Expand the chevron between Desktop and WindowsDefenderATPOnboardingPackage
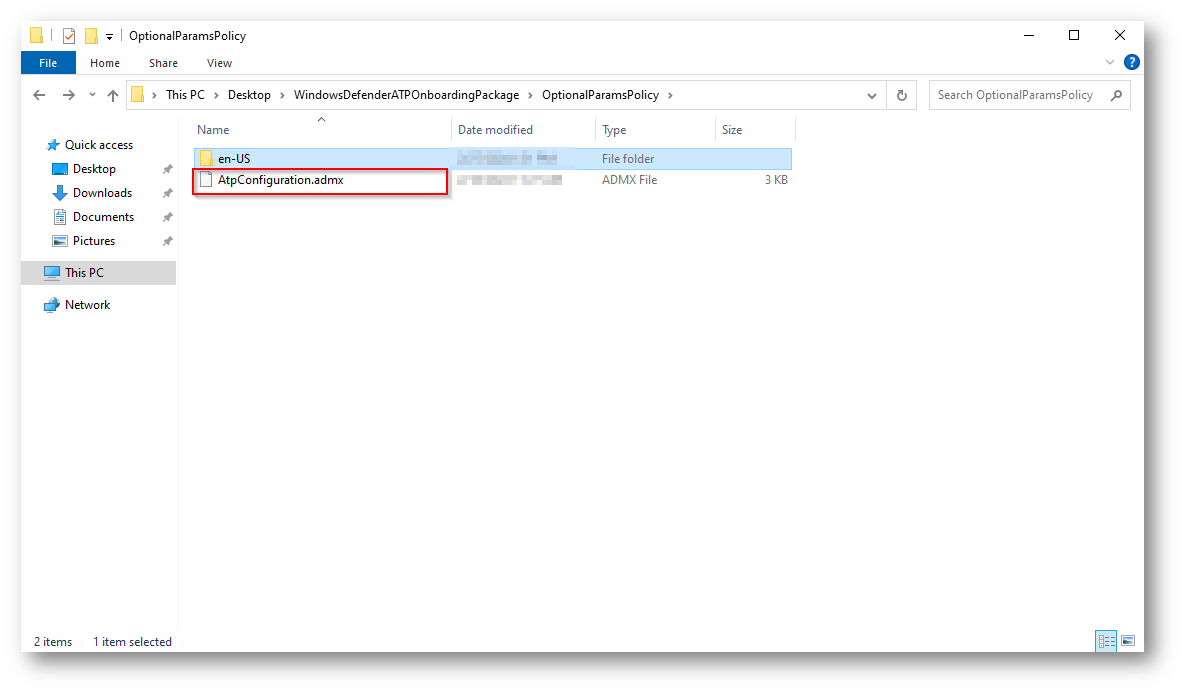This screenshot has width=1186, height=694. pos(282,95)
